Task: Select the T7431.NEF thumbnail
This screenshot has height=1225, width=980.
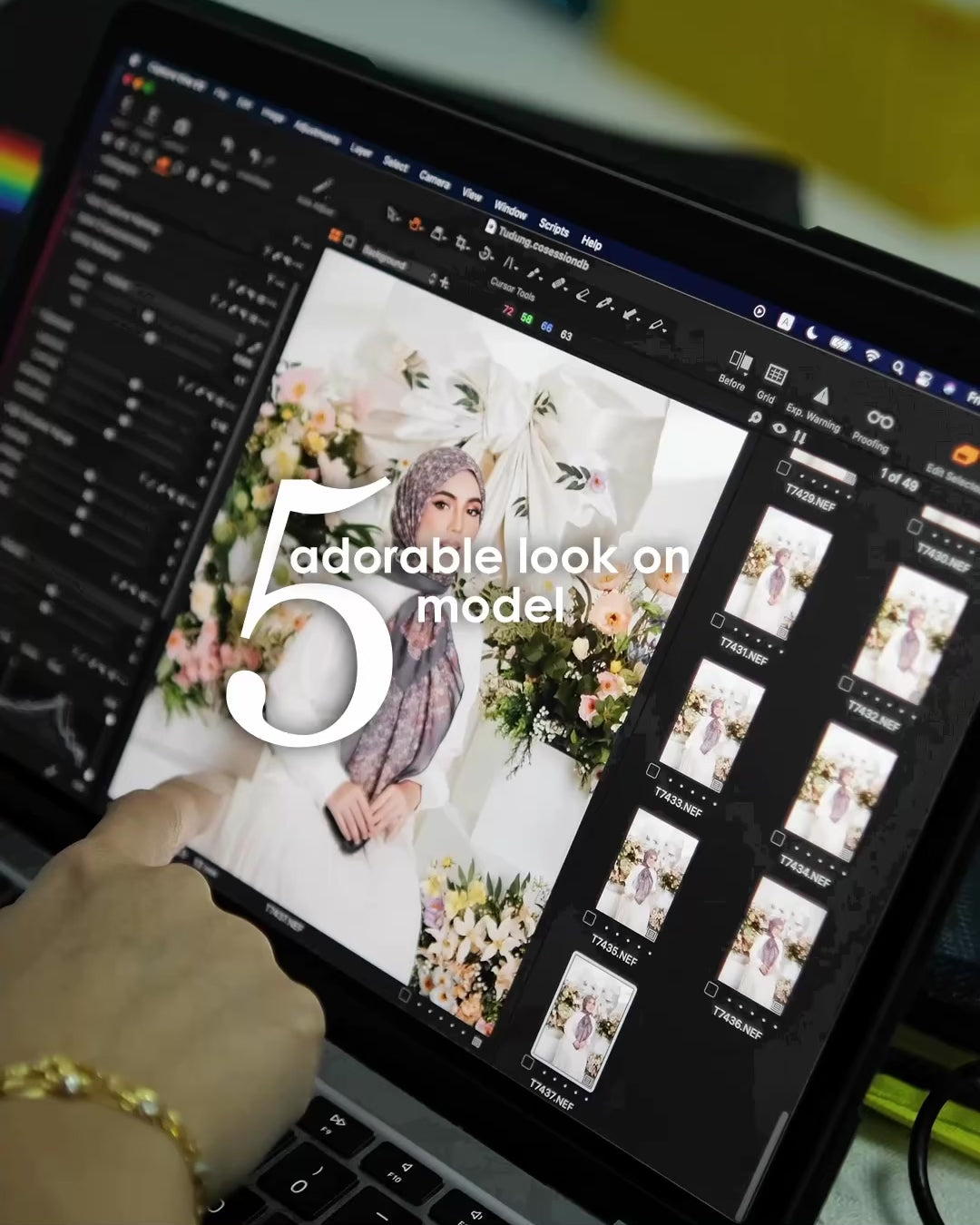Action: click(778, 571)
